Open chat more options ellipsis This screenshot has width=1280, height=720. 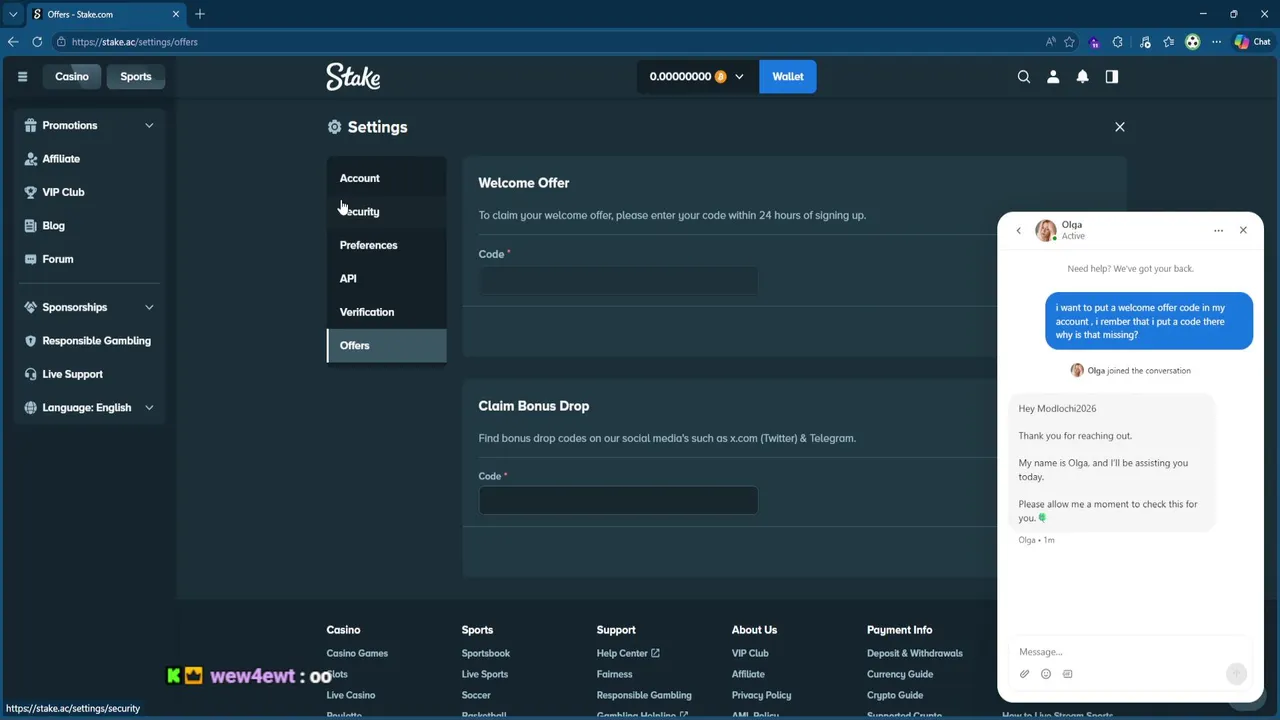(1218, 230)
